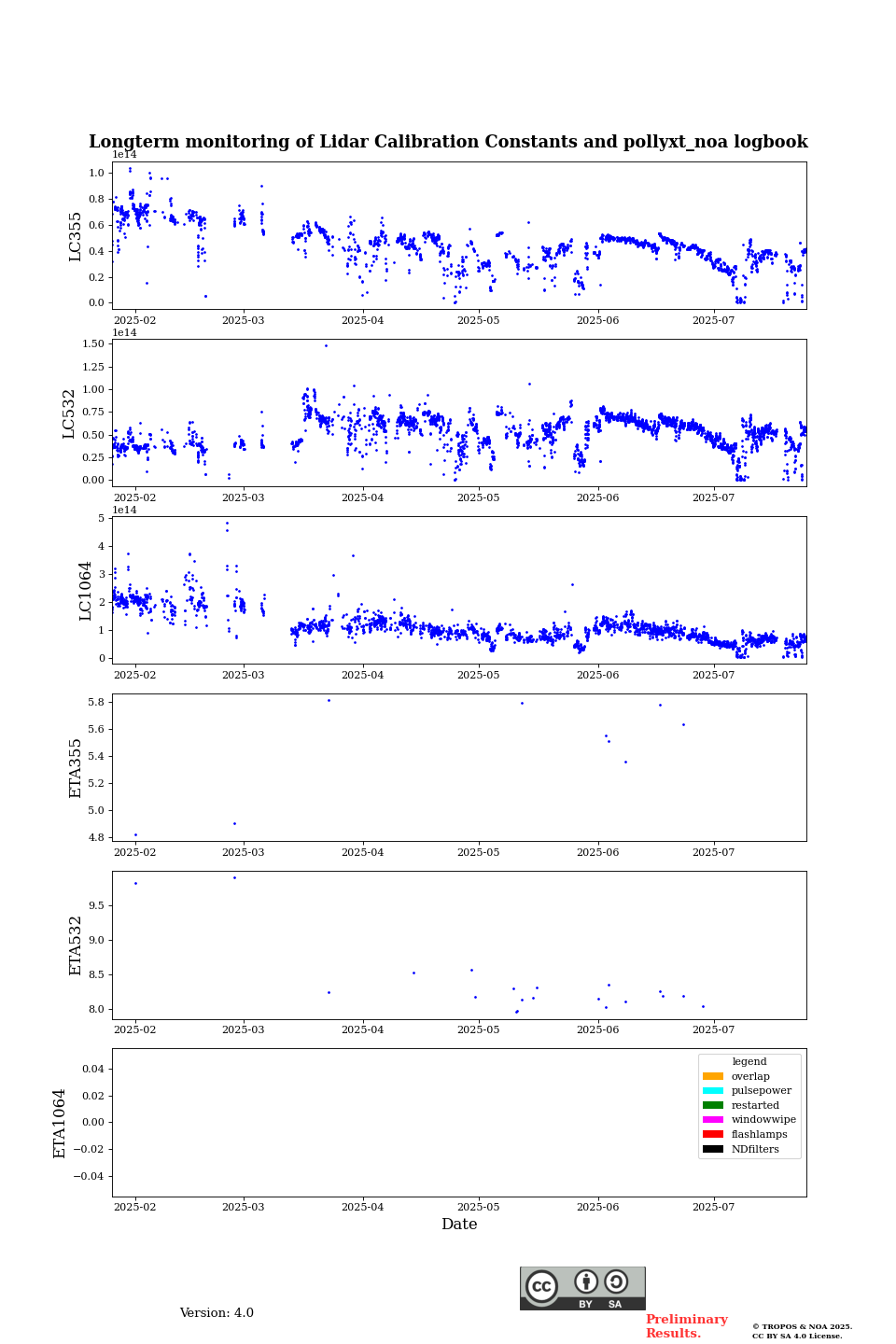Click the '0.04' y-tick on ETA1064 plot
The image size is (896, 1344).
tap(92, 1069)
